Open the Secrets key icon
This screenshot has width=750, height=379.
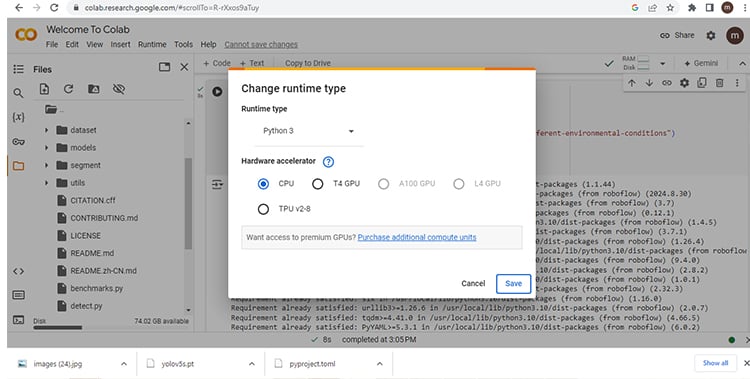pyautogui.click(x=18, y=142)
